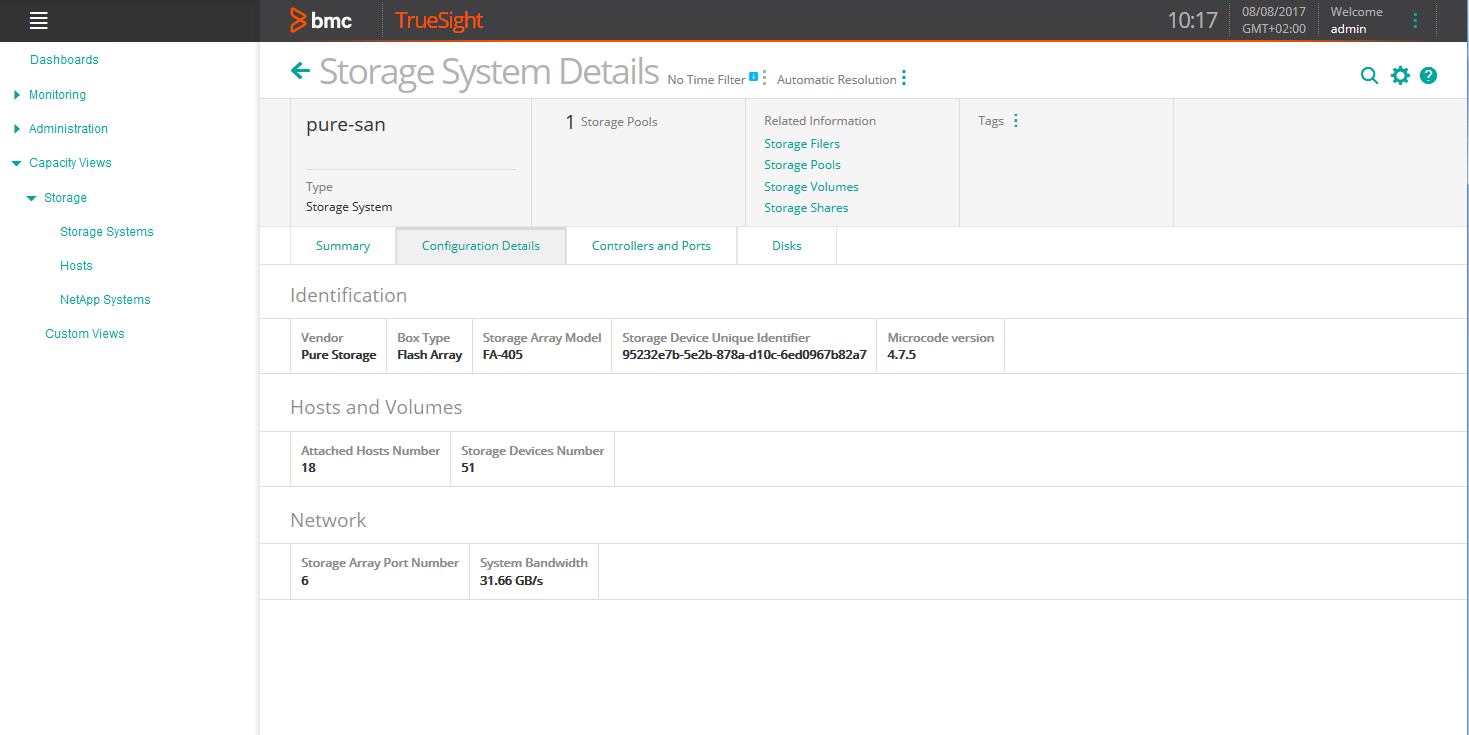Click the 10:17 clock in header
This screenshot has width=1469, height=735.
click(1193, 20)
